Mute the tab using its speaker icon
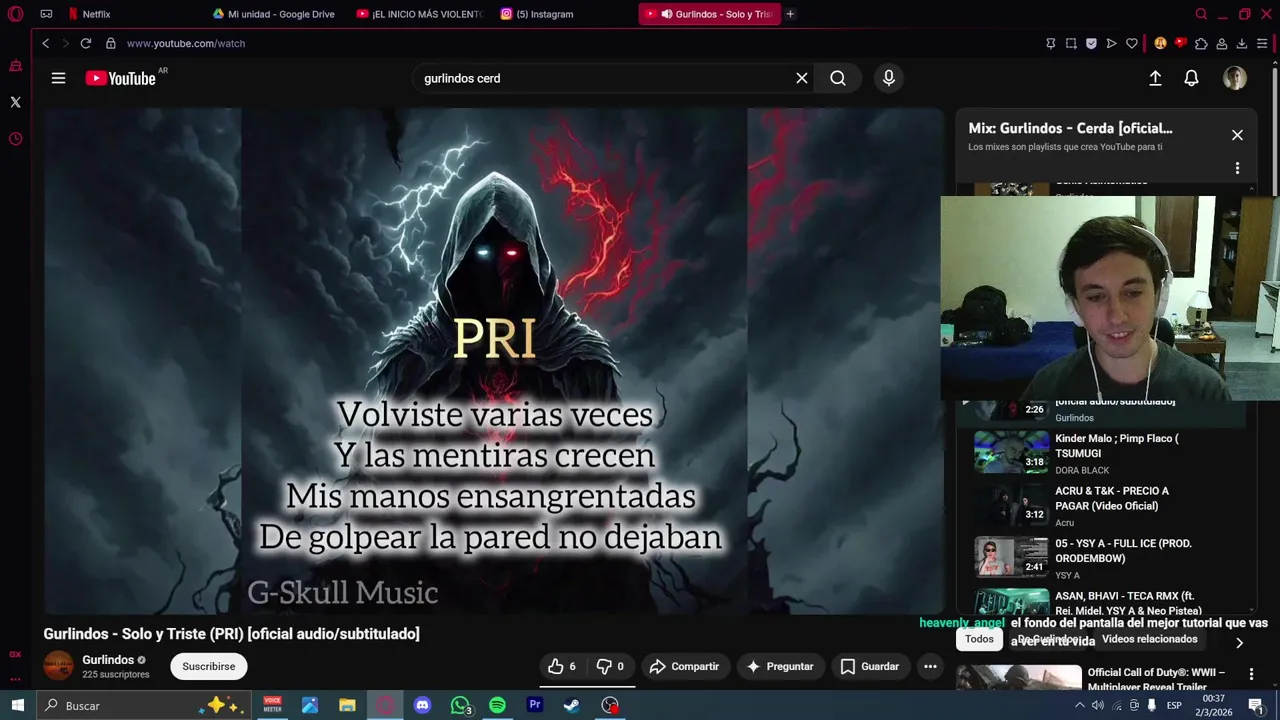This screenshot has height=720, width=1280. pos(666,14)
